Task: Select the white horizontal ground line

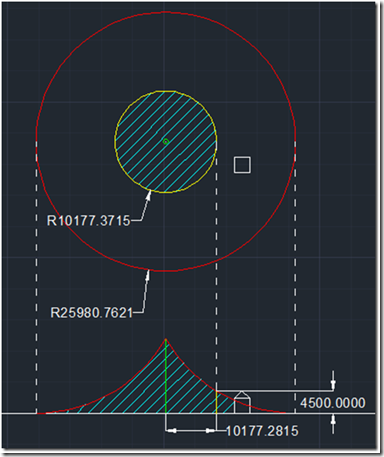Action: click(188, 414)
